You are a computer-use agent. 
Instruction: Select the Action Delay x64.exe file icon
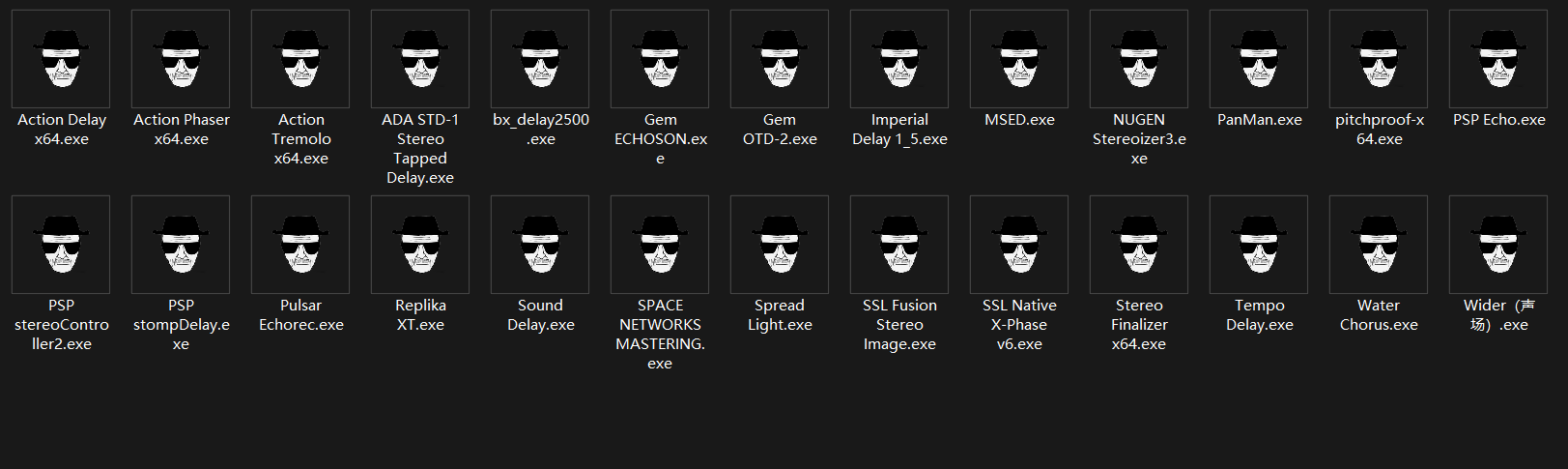(x=61, y=59)
